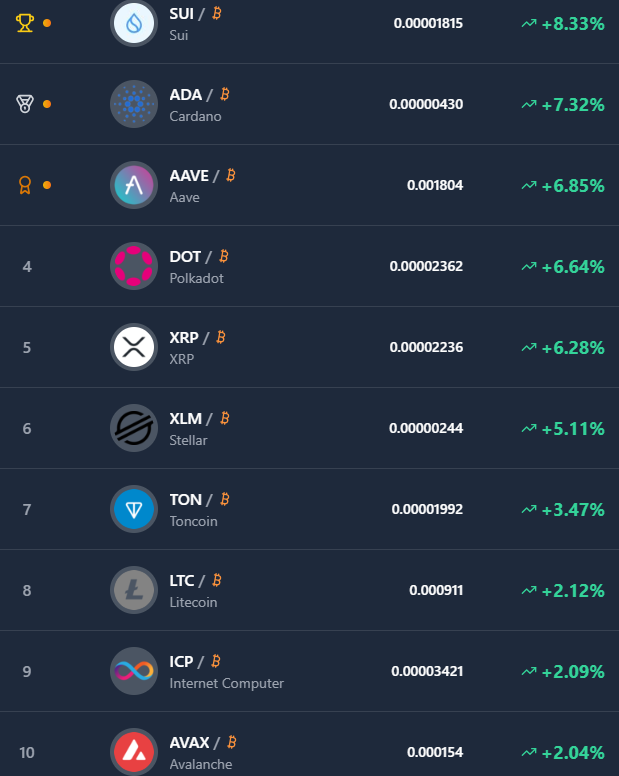Click the Toncoin logo icon
The width and height of the screenshot is (619, 776).
[134, 509]
